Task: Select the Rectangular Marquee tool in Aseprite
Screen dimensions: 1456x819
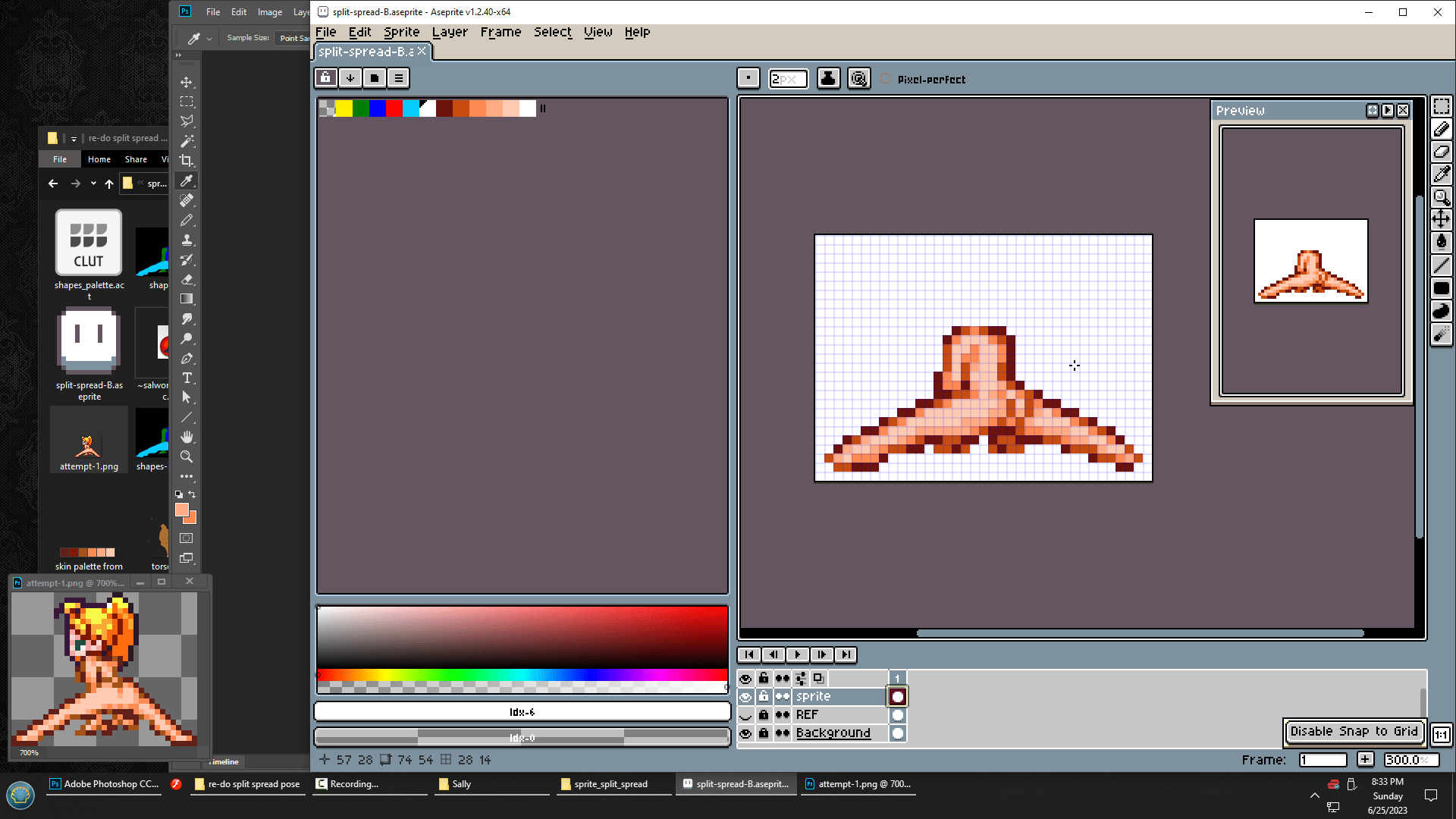Action: 1441,107
